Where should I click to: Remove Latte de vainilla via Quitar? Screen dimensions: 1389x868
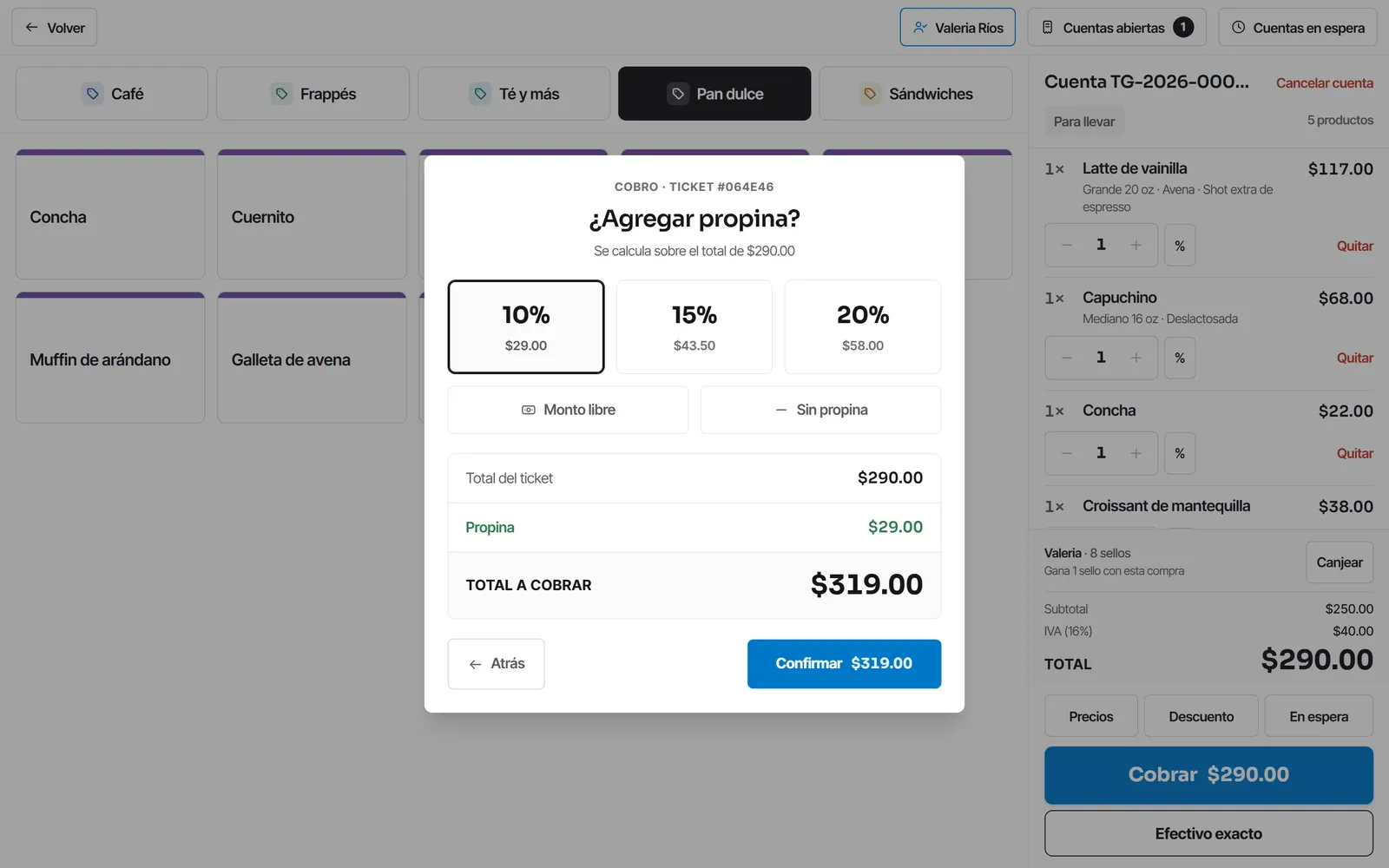coord(1354,247)
